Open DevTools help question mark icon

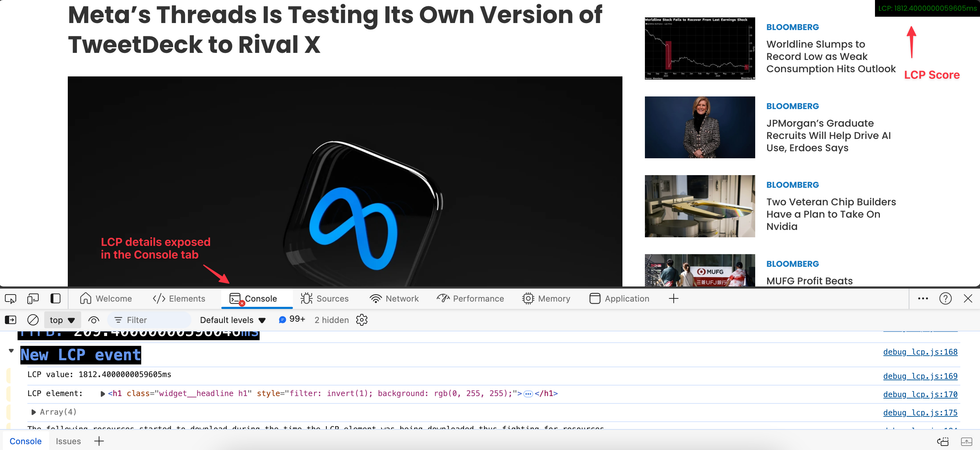946,299
